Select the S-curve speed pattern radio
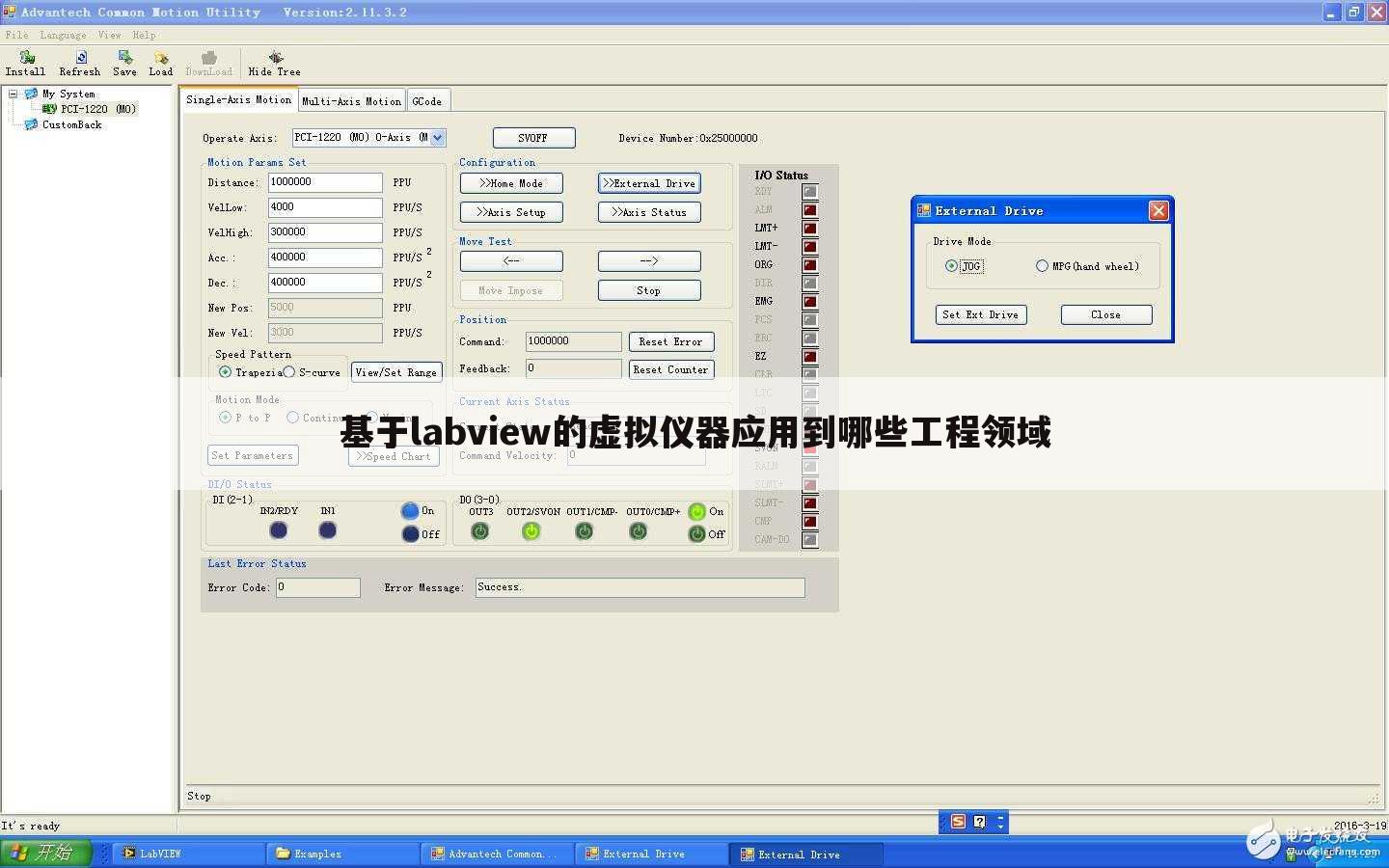The width and height of the screenshot is (1389, 868). coord(288,372)
